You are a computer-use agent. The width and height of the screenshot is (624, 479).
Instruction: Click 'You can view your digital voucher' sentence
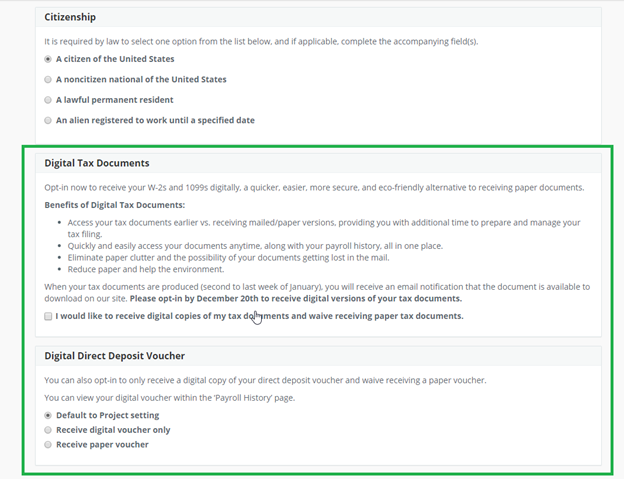click(170, 398)
